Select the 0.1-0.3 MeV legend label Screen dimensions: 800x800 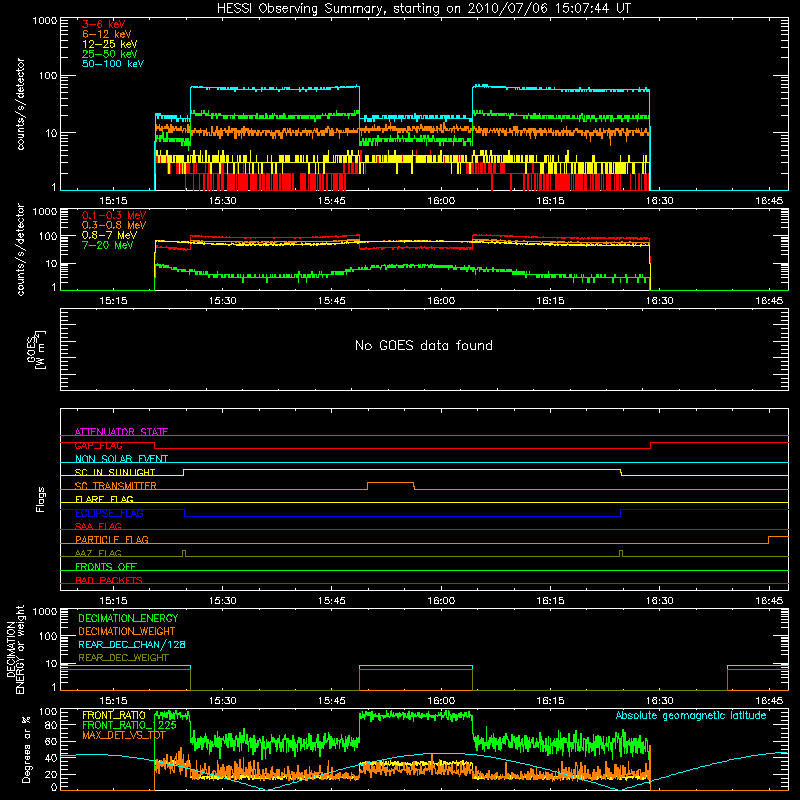click(114, 215)
